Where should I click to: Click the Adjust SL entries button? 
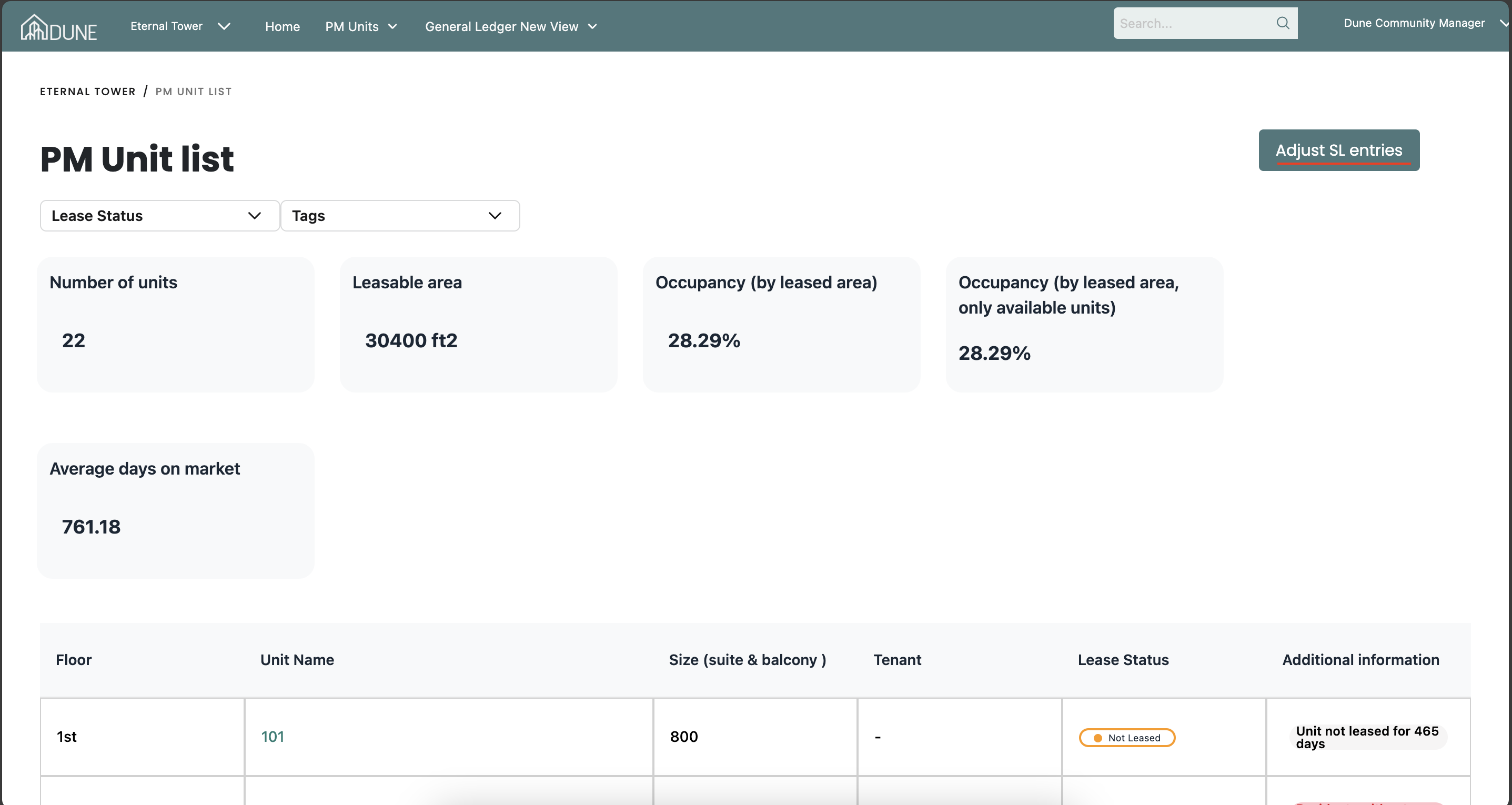click(1338, 150)
